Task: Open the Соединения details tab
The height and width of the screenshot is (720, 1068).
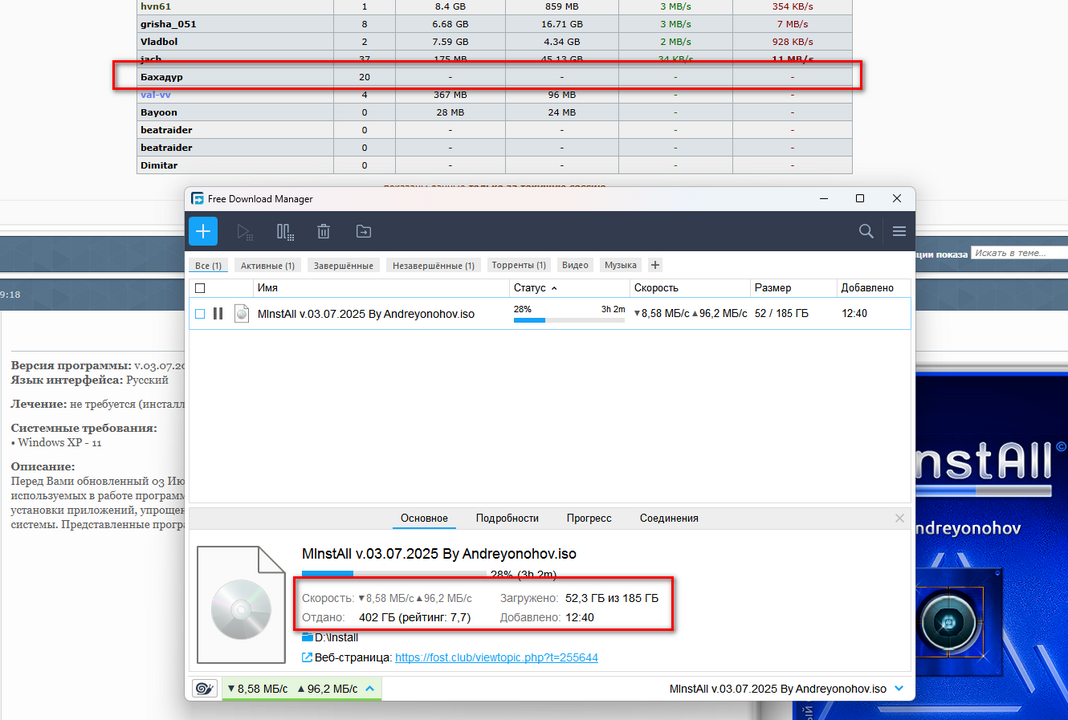Action: coord(669,518)
